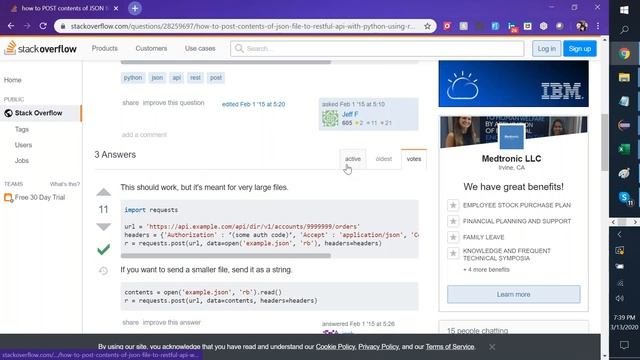Open the Use cases menu item
The height and width of the screenshot is (360, 640).
click(200, 48)
